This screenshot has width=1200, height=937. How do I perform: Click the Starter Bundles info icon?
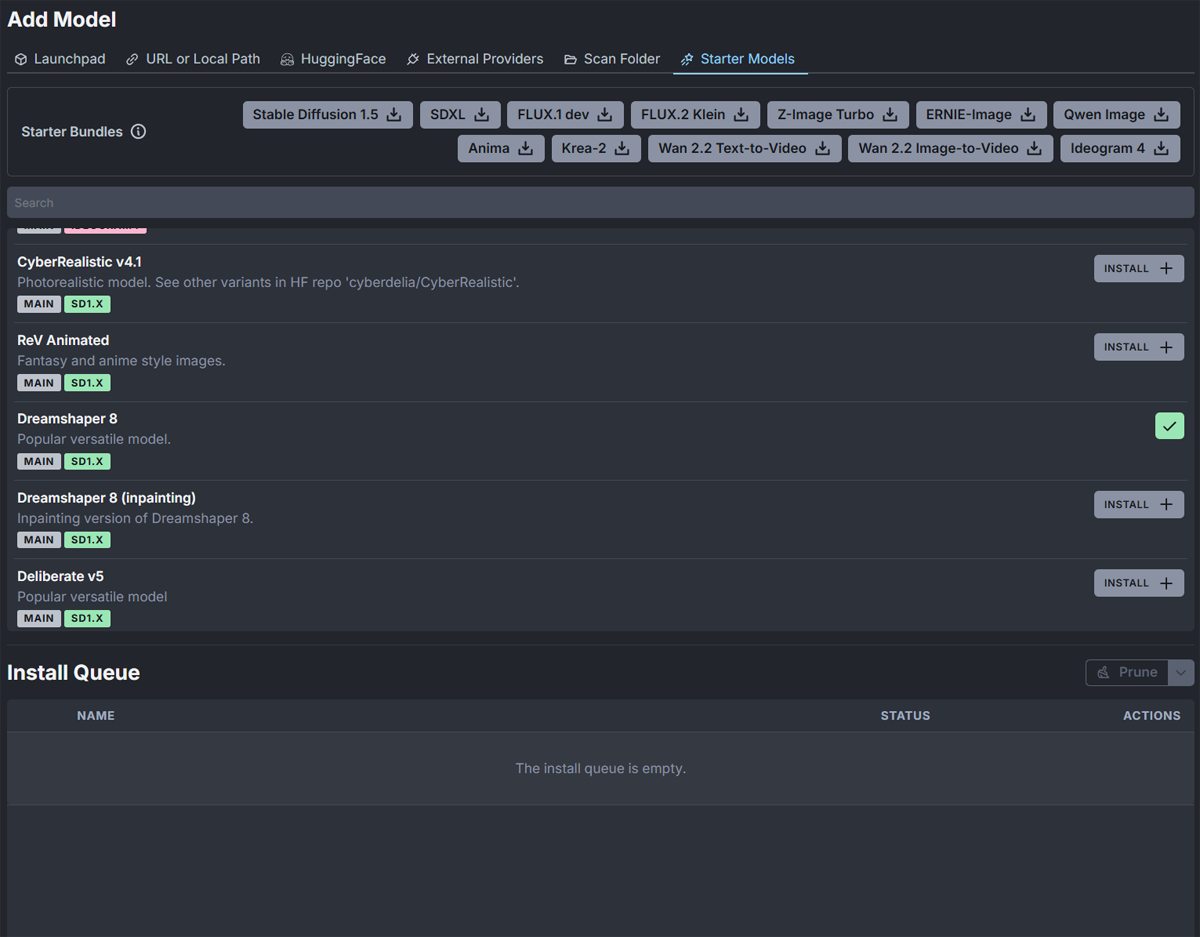tap(139, 132)
